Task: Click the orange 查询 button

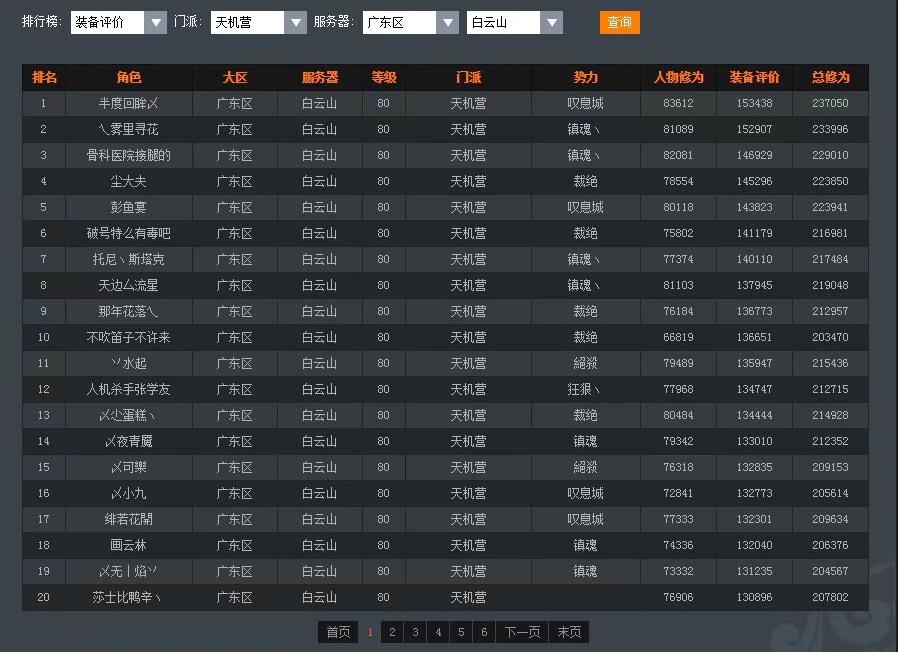Action: click(619, 22)
